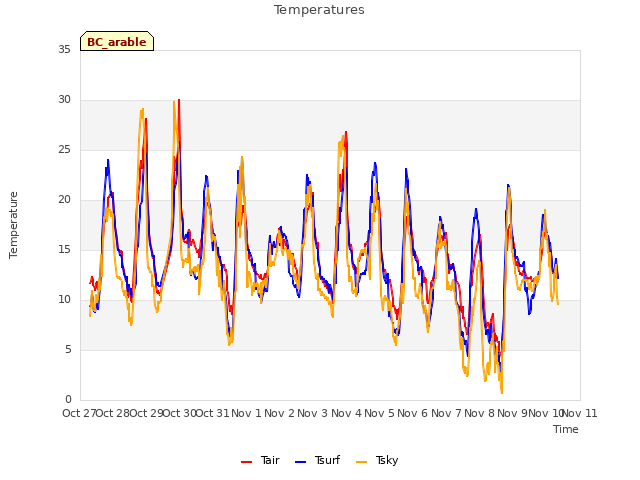
Task: Click the orange Tsky legend color marker
Action: coord(361,462)
